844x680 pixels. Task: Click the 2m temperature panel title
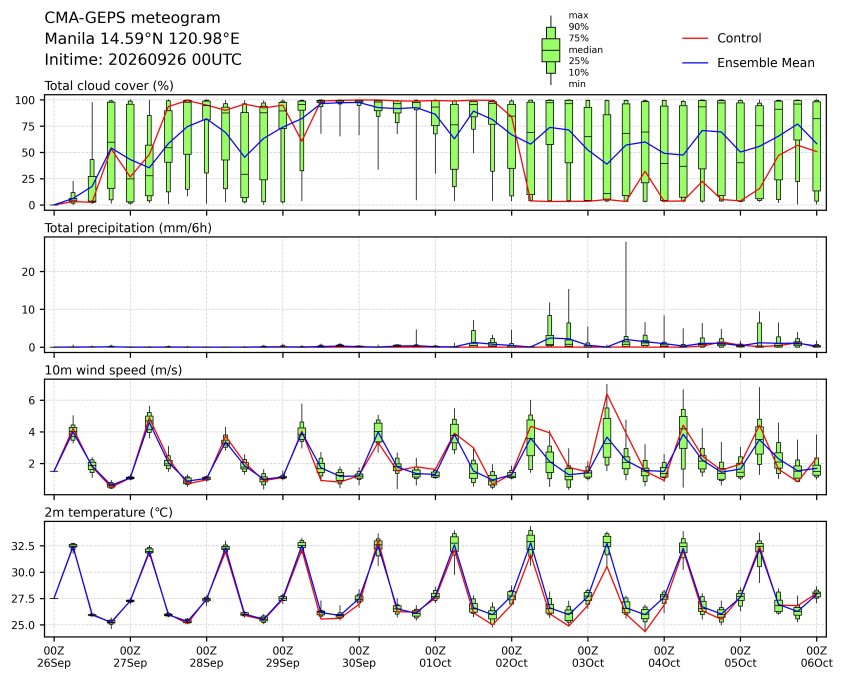[108, 512]
